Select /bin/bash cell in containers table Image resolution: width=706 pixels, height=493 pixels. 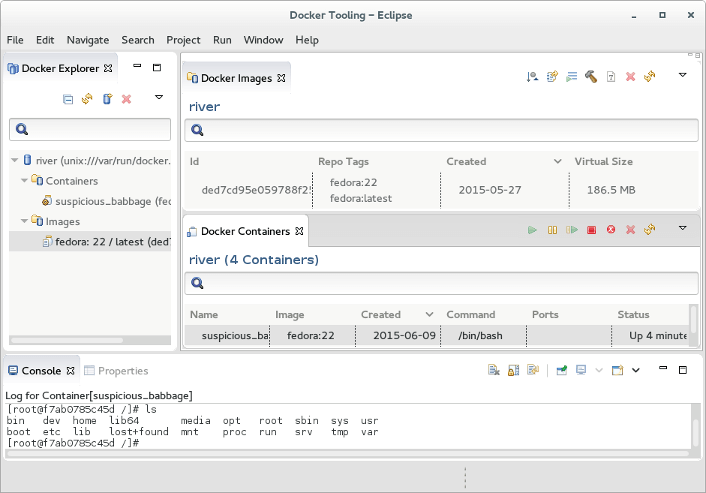[480, 336]
